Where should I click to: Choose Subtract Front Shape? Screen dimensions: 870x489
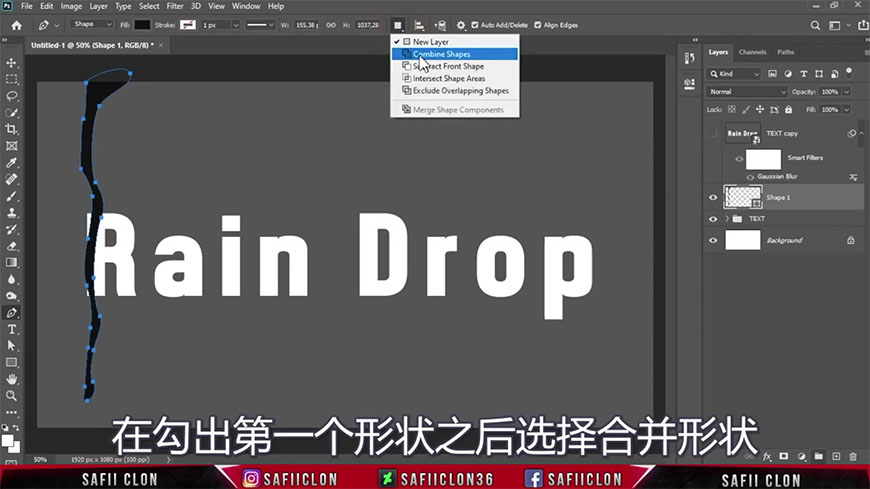(x=454, y=66)
